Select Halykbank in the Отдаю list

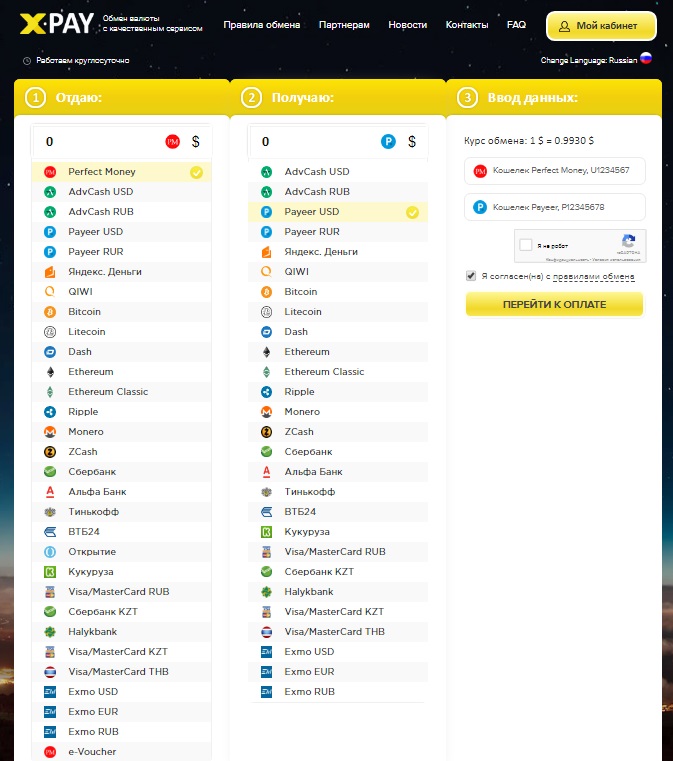121,631
